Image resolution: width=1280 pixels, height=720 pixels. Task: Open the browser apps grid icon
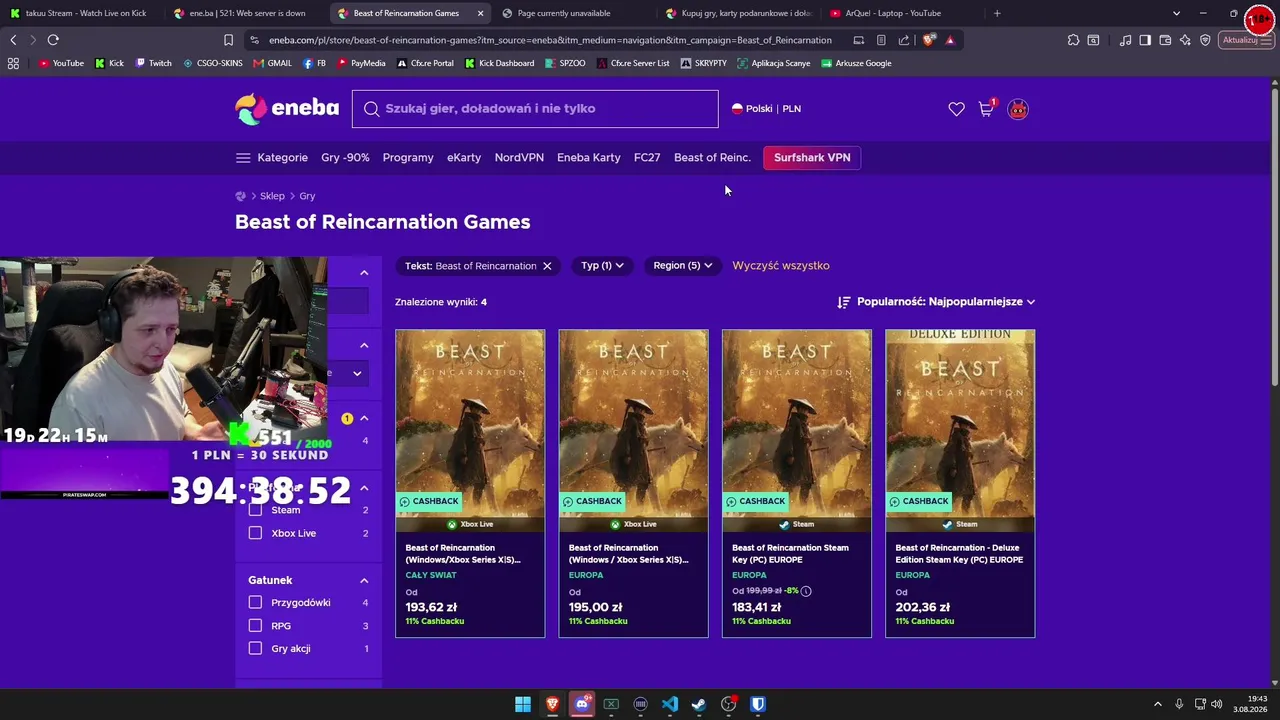pos(13,63)
